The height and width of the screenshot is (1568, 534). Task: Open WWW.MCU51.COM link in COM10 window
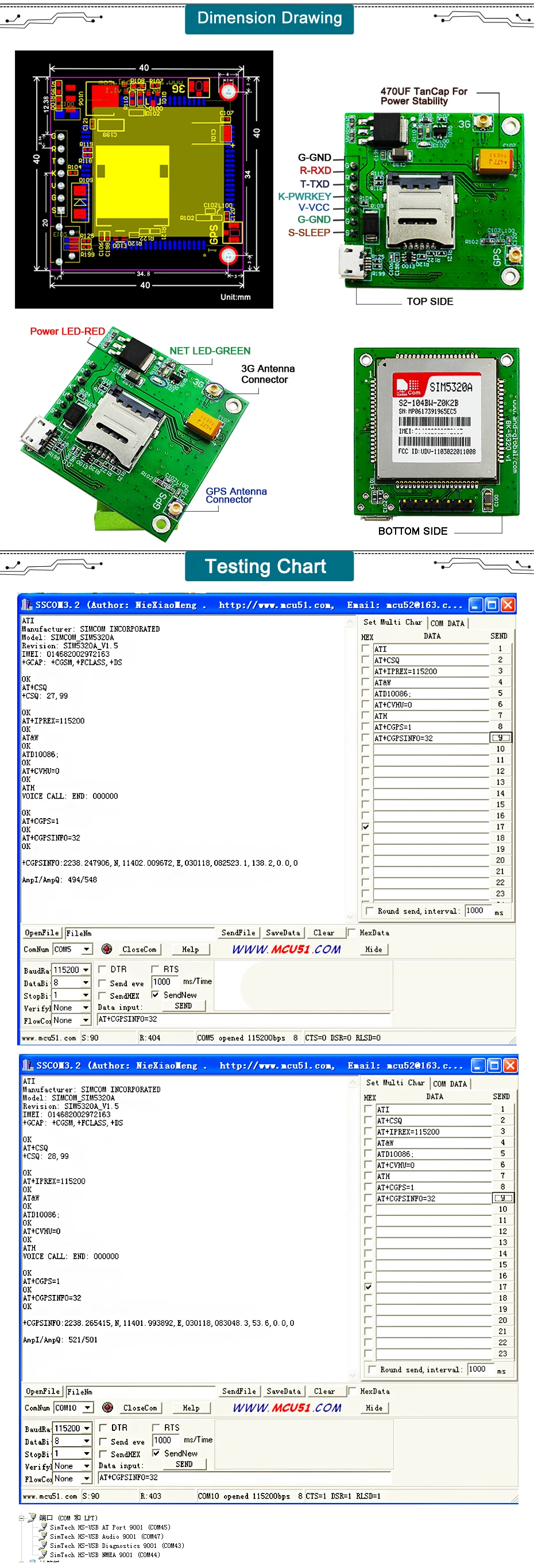[287, 1407]
